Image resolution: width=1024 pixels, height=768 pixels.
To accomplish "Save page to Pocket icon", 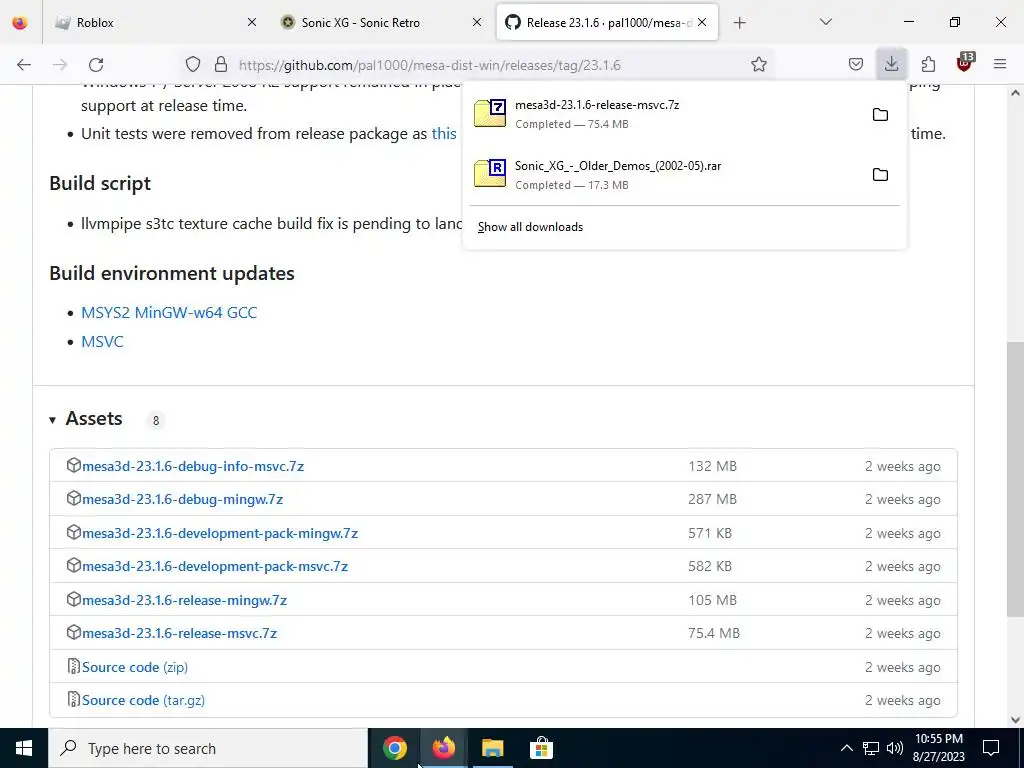I will click(856, 64).
